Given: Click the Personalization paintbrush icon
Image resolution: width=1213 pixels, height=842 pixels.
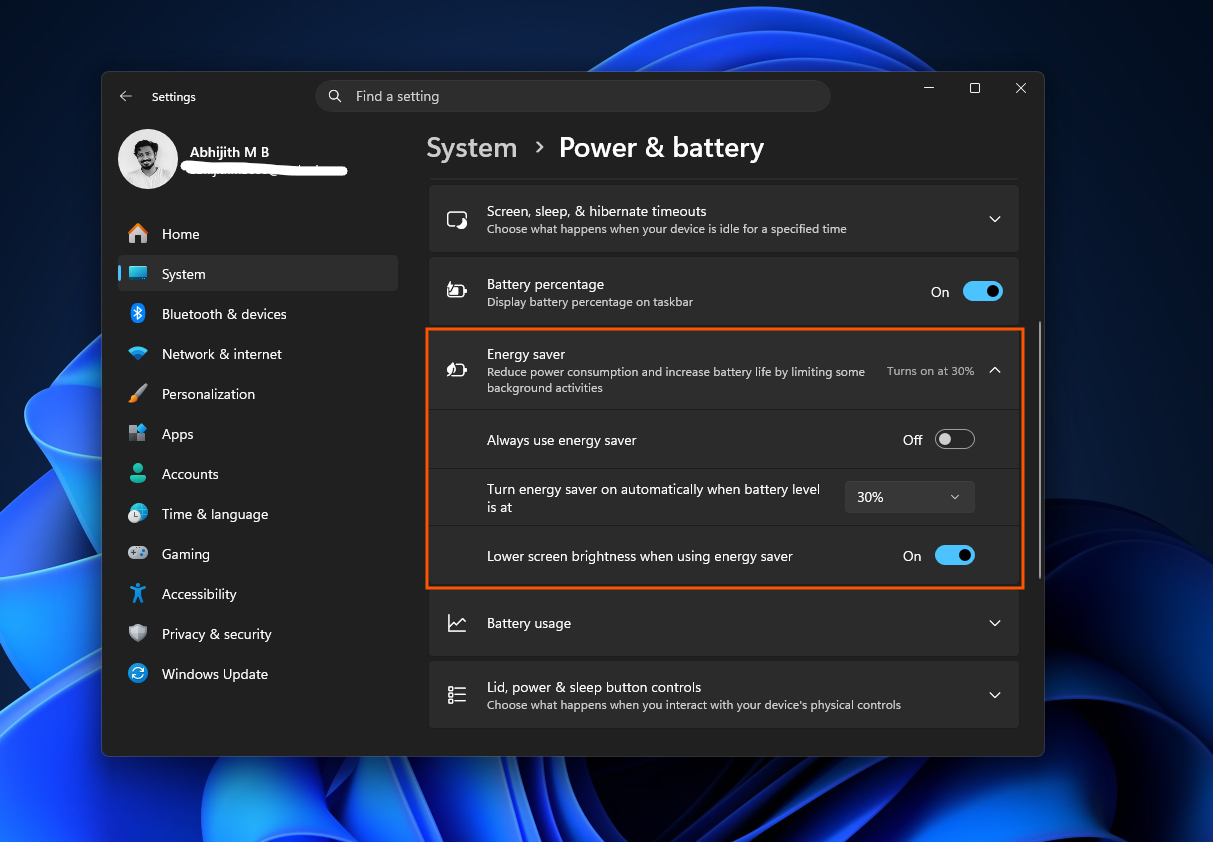Looking at the screenshot, I should [138, 394].
